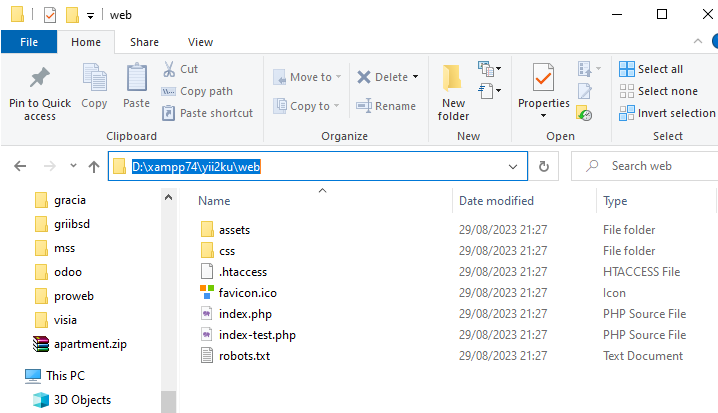Click the Up arrow to parent folder

(94, 166)
